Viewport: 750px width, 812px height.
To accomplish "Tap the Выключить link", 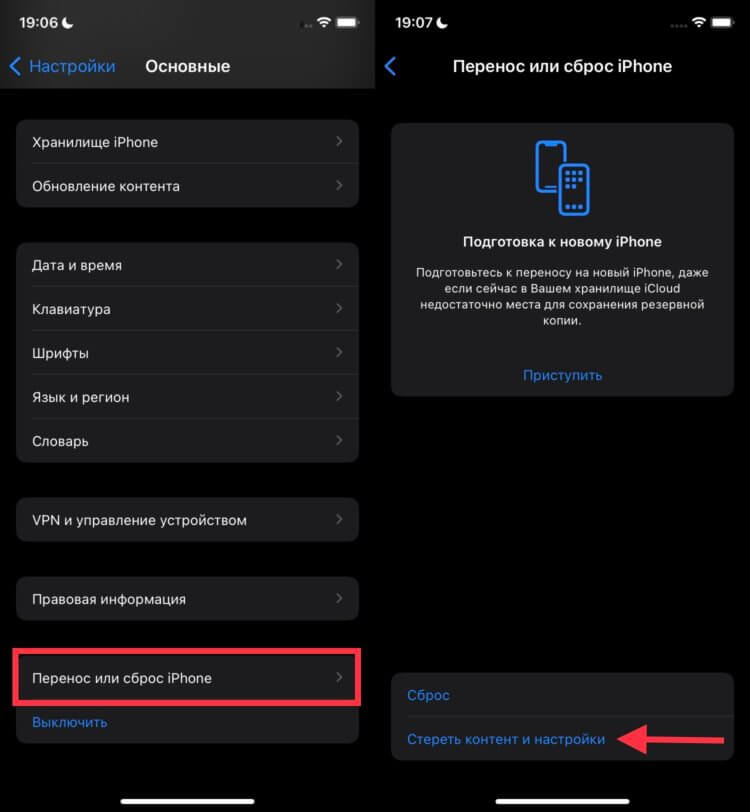I will [x=70, y=722].
